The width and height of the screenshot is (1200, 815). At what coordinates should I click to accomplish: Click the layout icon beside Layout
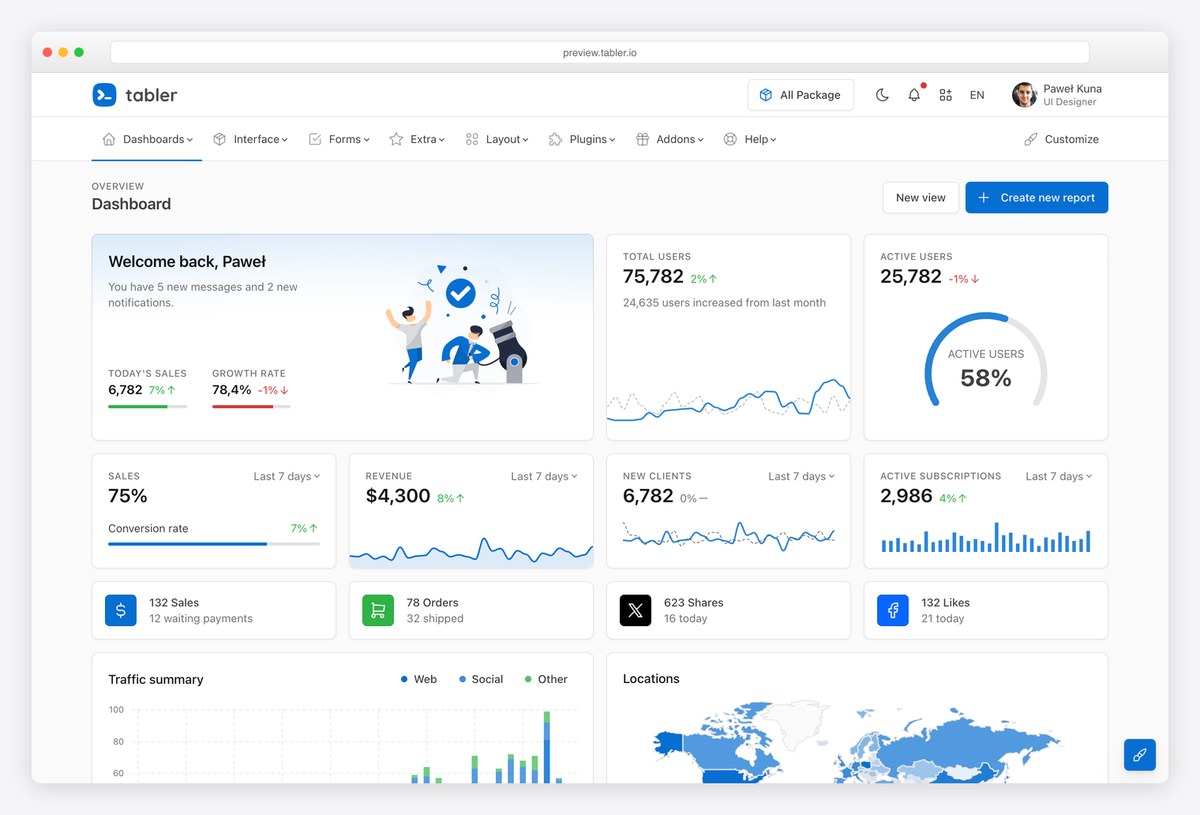(x=472, y=139)
